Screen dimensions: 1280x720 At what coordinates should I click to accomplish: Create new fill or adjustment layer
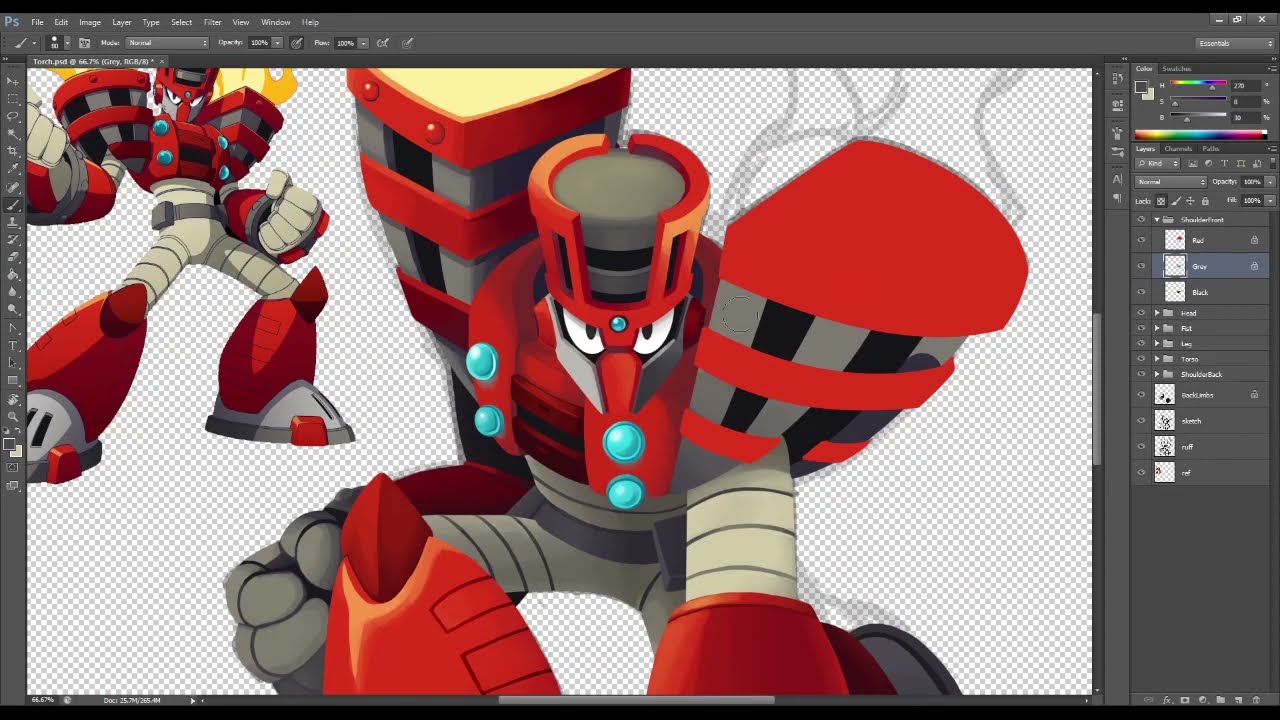1203,700
